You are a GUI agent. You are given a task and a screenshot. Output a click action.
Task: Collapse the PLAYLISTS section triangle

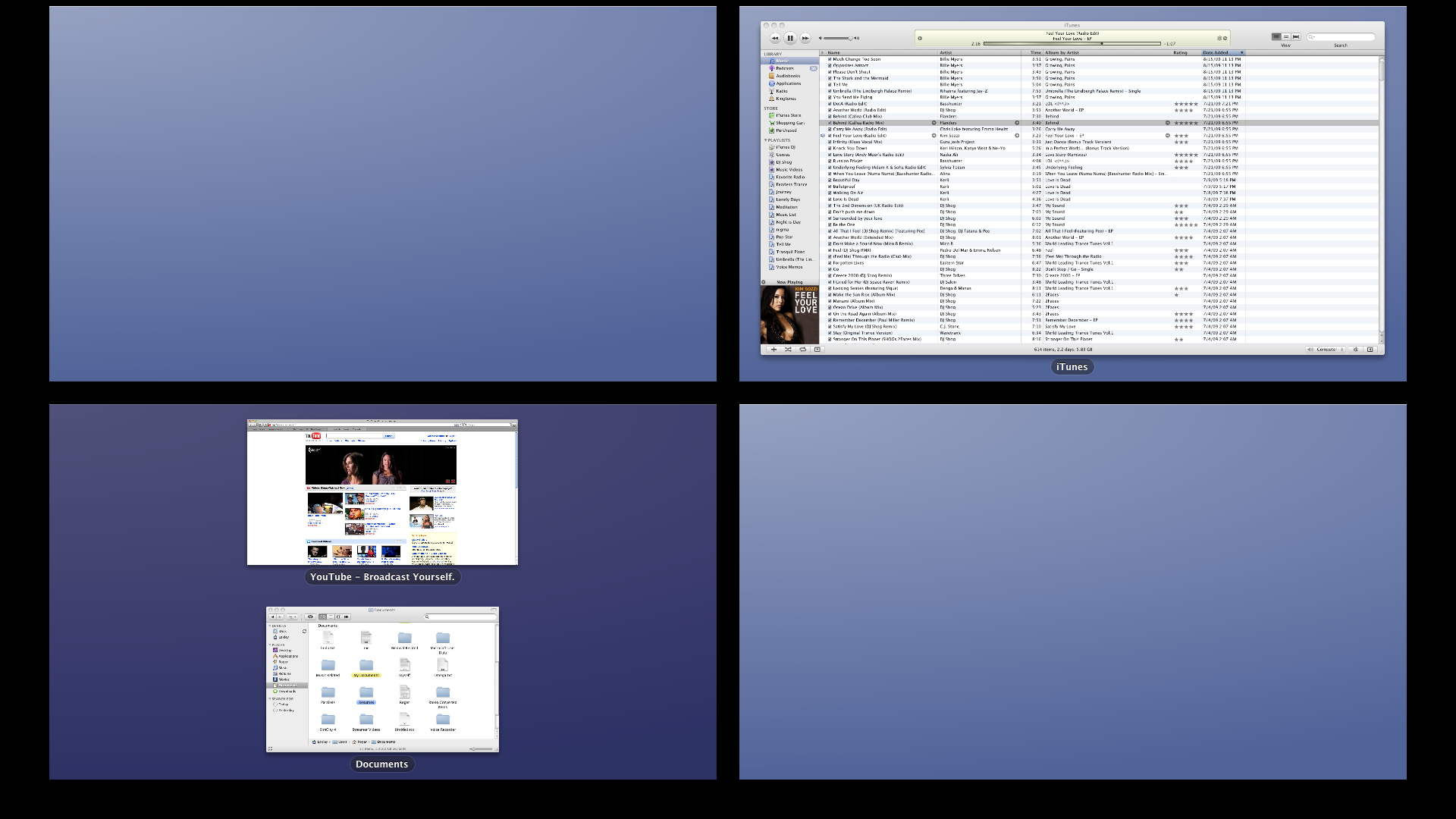click(x=765, y=140)
